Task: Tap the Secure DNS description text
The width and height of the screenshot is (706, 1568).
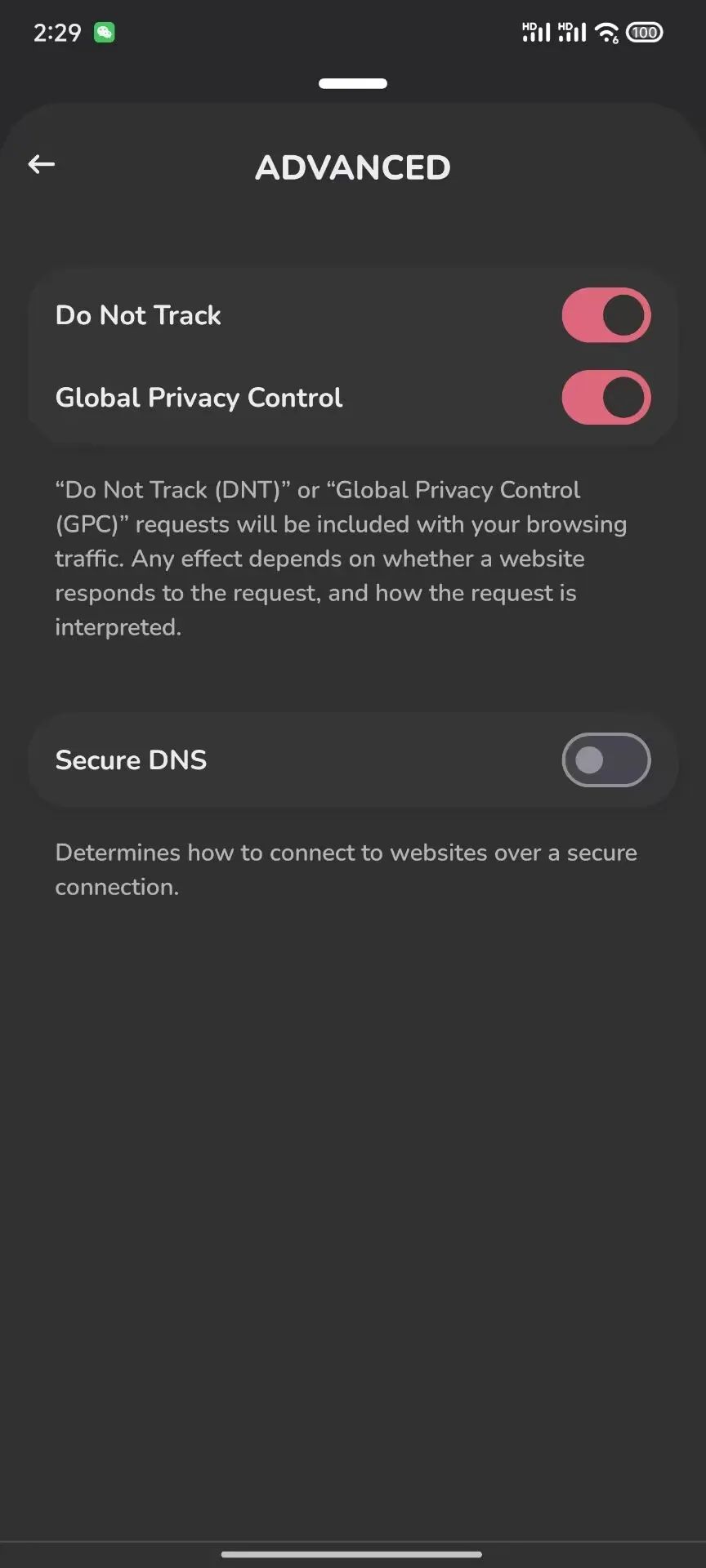Action: (346, 869)
